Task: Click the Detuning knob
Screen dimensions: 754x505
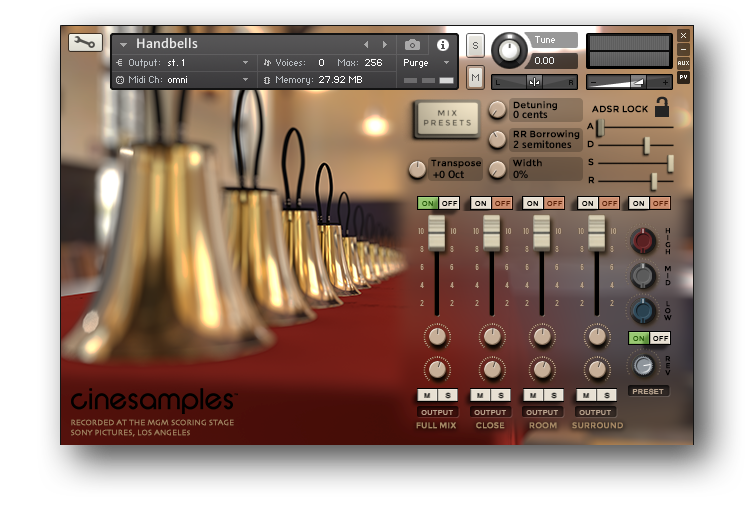Action: pyautogui.click(x=498, y=110)
